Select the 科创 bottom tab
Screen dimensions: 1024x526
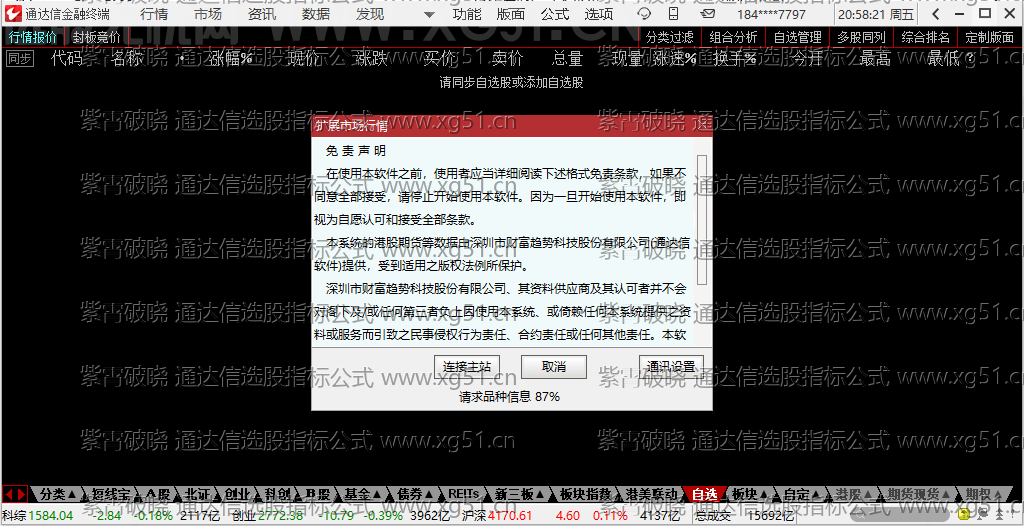tap(276, 494)
